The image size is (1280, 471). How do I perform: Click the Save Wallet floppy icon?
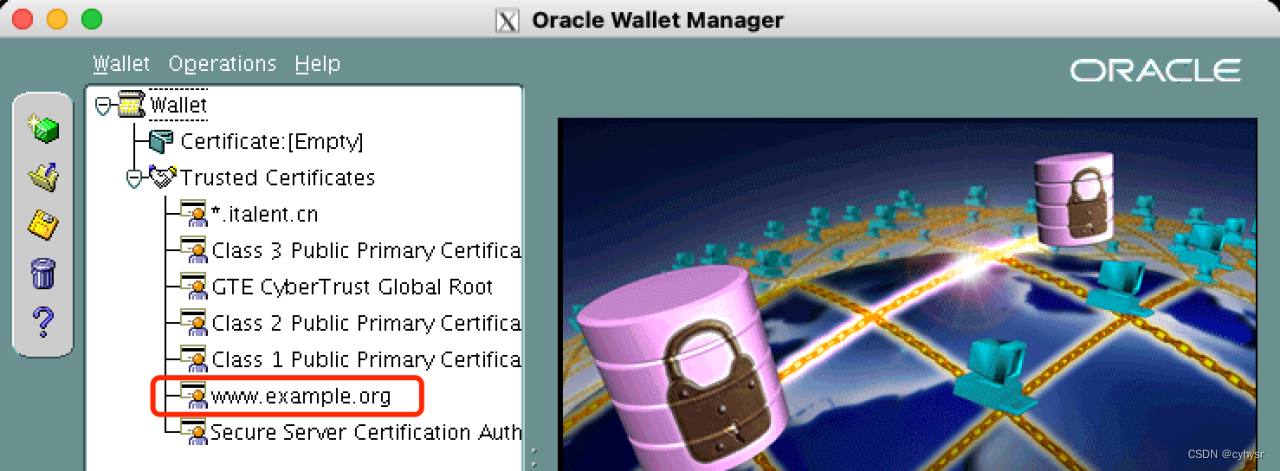click(x=43, y=225)
